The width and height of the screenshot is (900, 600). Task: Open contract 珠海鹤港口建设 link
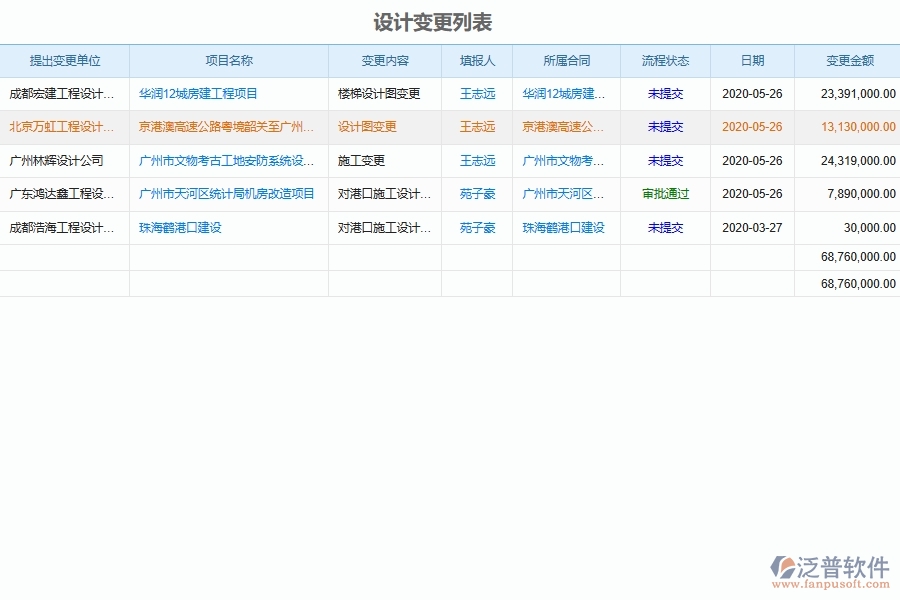pos(565,227)
